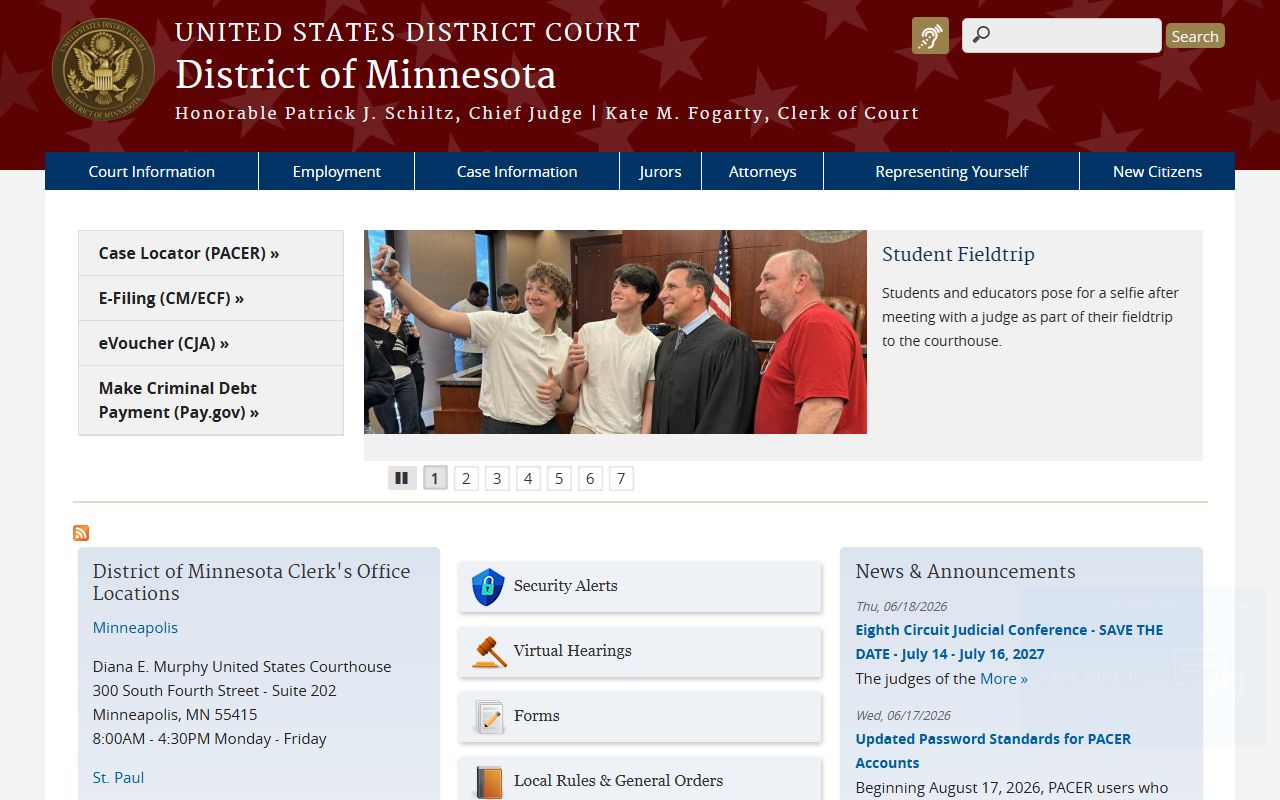Click the Student Fieldtrip heading

[x=958, y=254]
